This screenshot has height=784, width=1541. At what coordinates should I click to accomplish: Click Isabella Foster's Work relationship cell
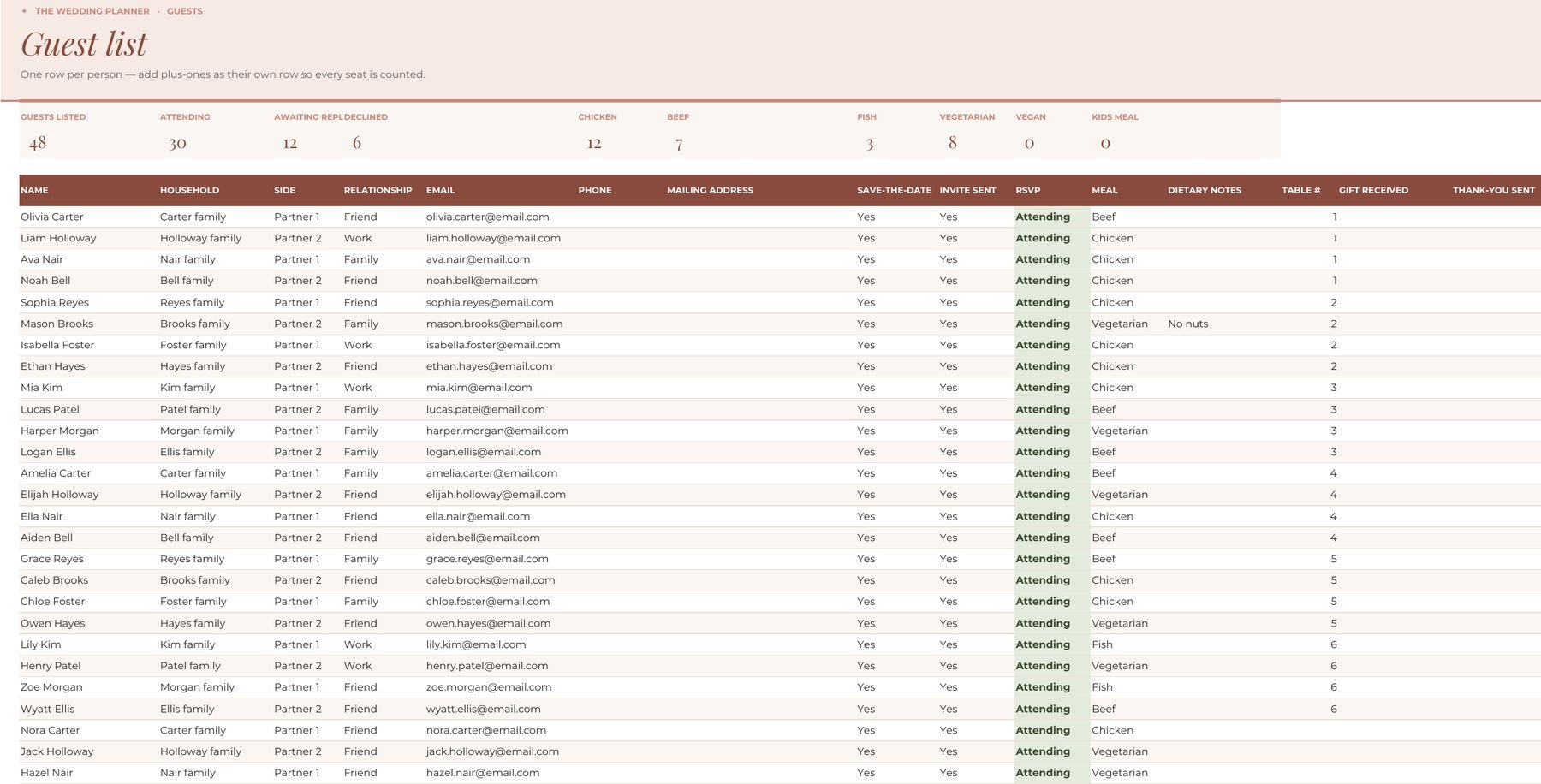click(358, 345)
